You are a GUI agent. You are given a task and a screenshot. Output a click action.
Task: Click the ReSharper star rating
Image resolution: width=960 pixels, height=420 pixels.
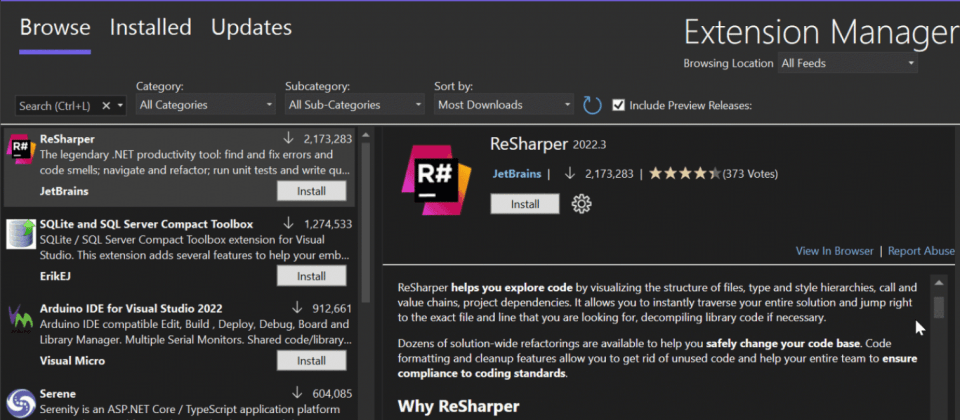pos(685,174)
